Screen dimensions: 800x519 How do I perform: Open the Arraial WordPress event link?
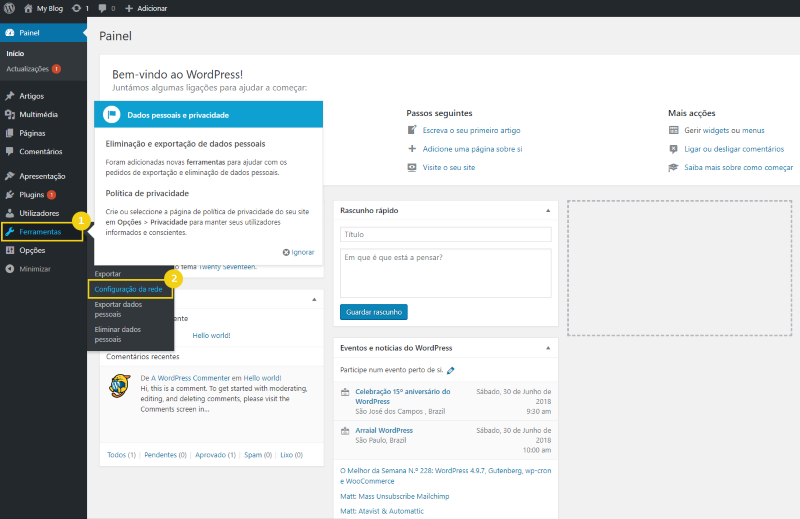(x=384, y=430)
